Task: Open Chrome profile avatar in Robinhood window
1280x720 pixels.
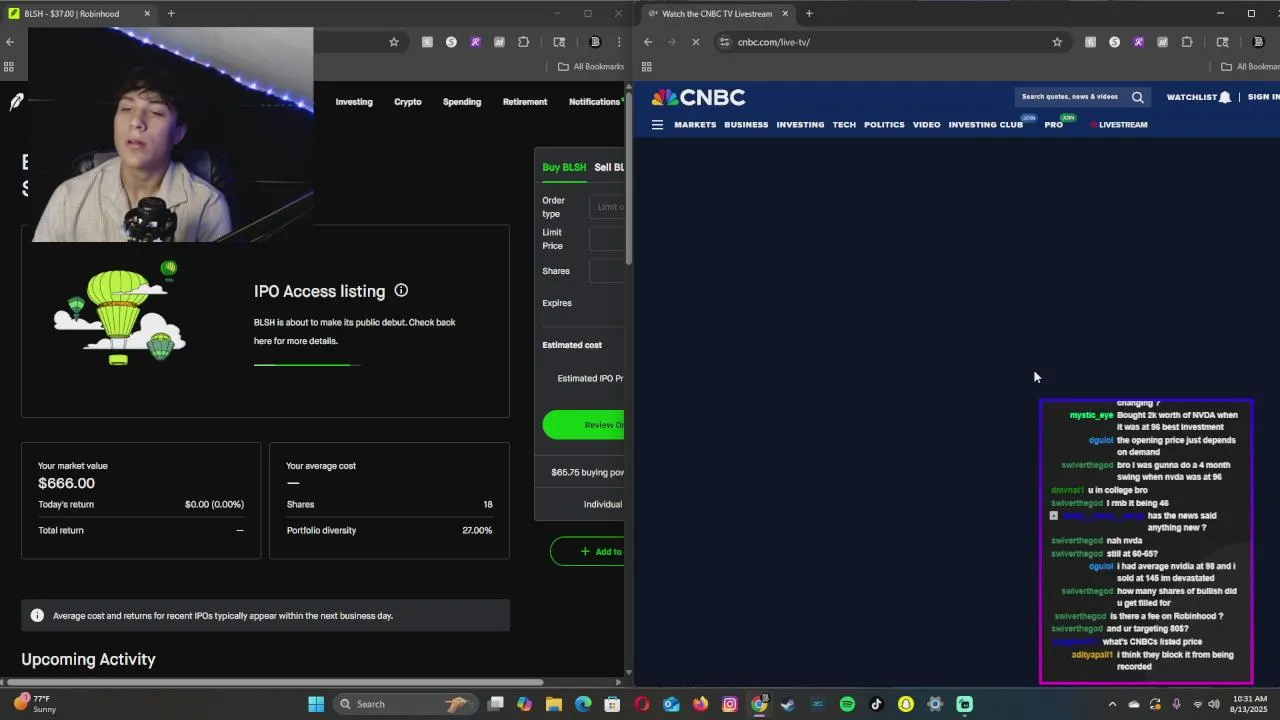Action: (595, 42)
